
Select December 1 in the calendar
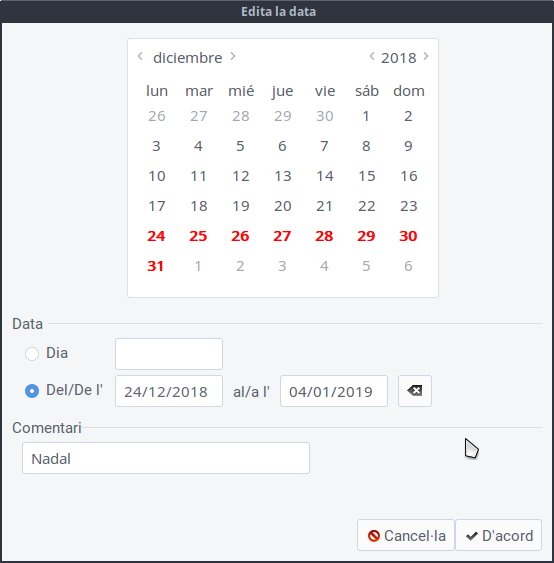coord(366,116)
